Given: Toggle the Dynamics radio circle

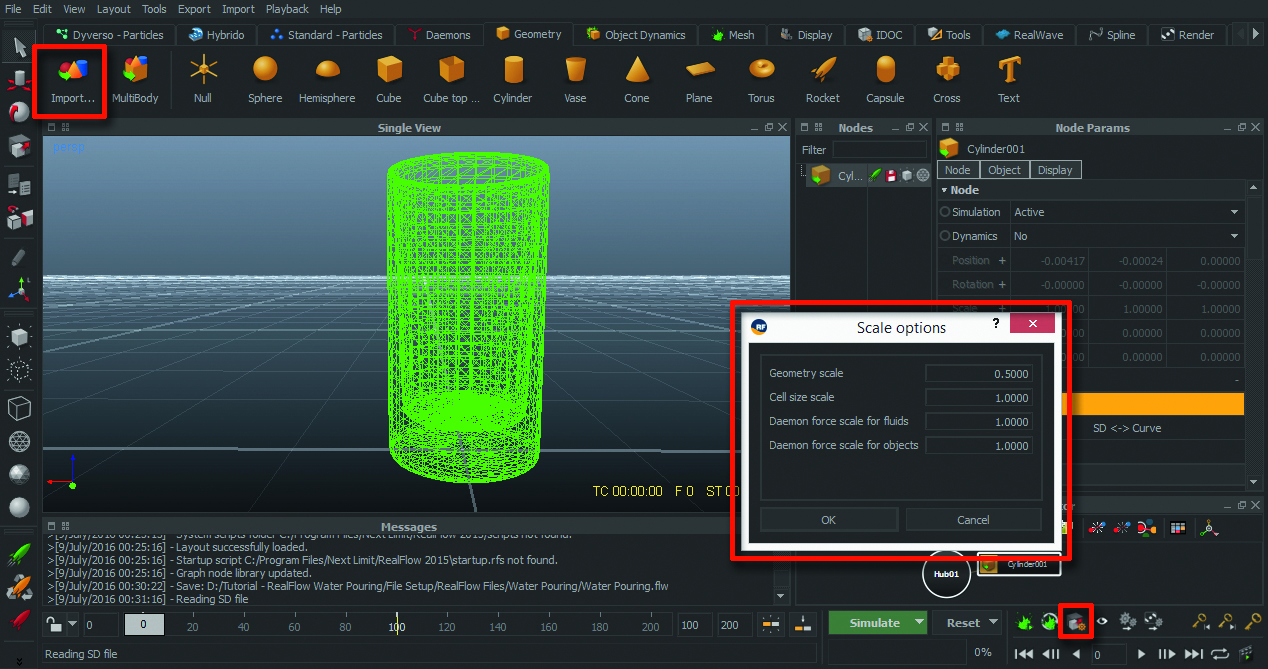Looking at the screenshot, I should (x=945, y=236).
